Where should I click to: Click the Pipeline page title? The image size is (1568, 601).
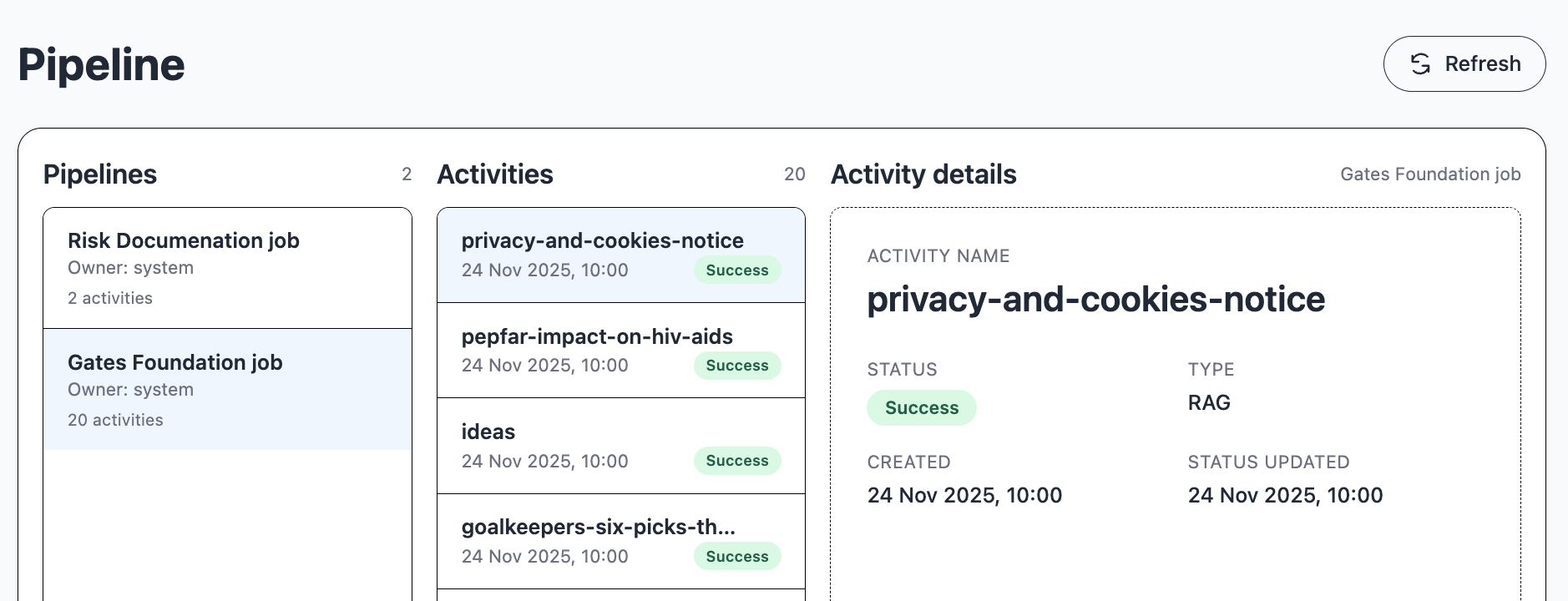[x=102, y=65]
